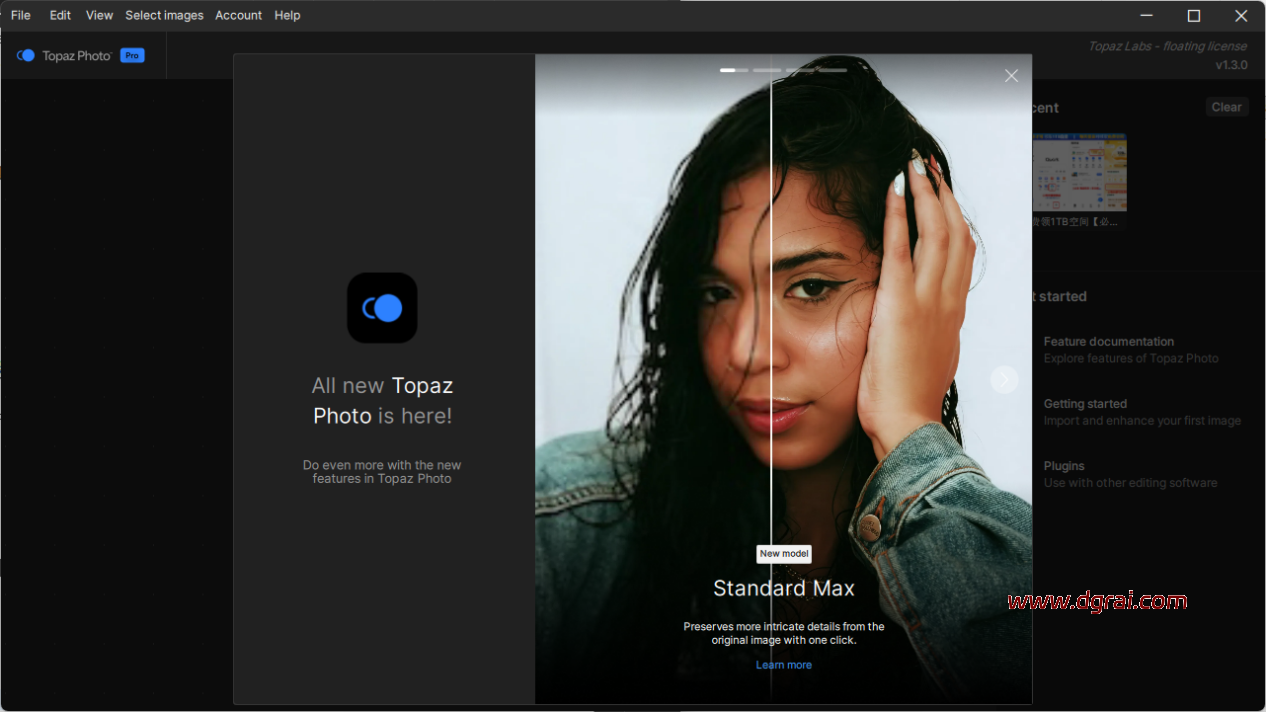Open the Getting started guide

(1085, 404)
